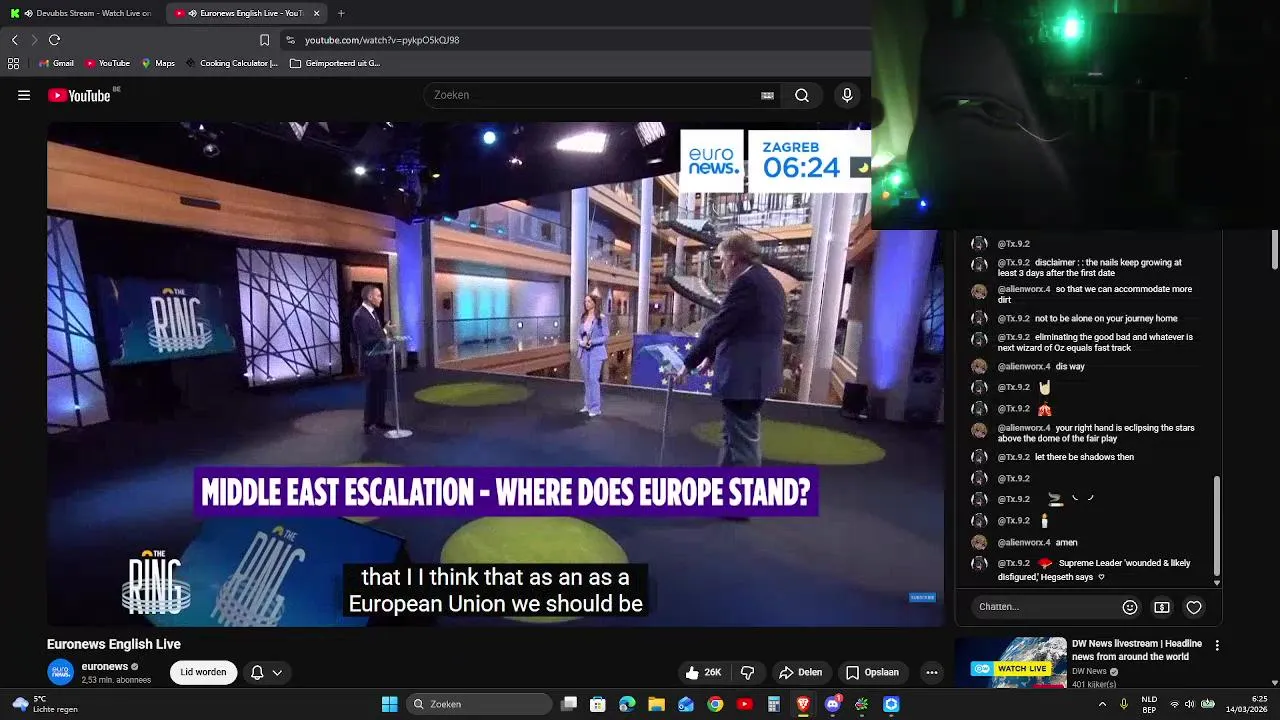This screenshot has height=720, width=1280.
Task: Click the Windows taskbar Zoeken search box
Action: [x=481, y=704]
